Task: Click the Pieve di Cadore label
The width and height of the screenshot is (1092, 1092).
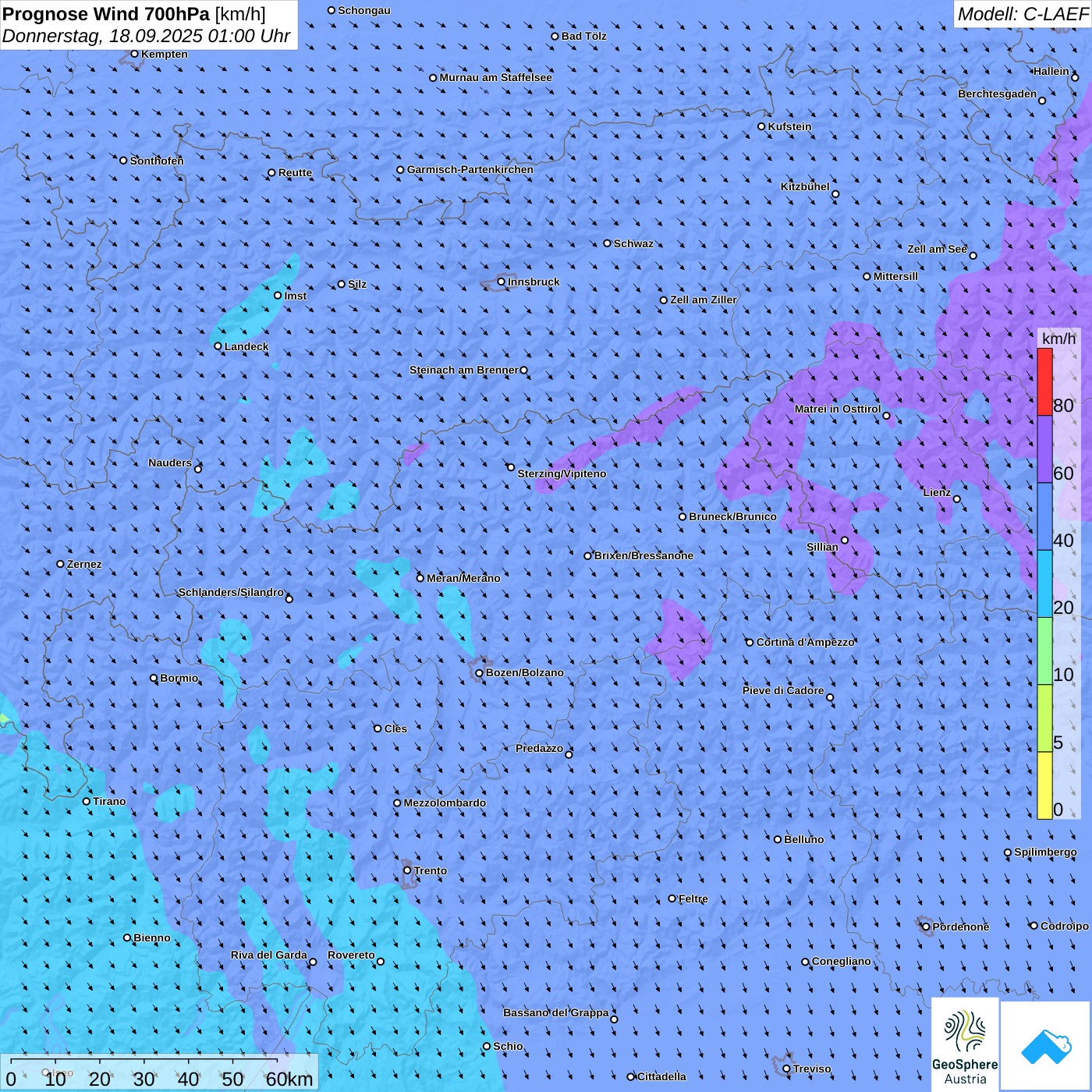Action: point(782,690)
